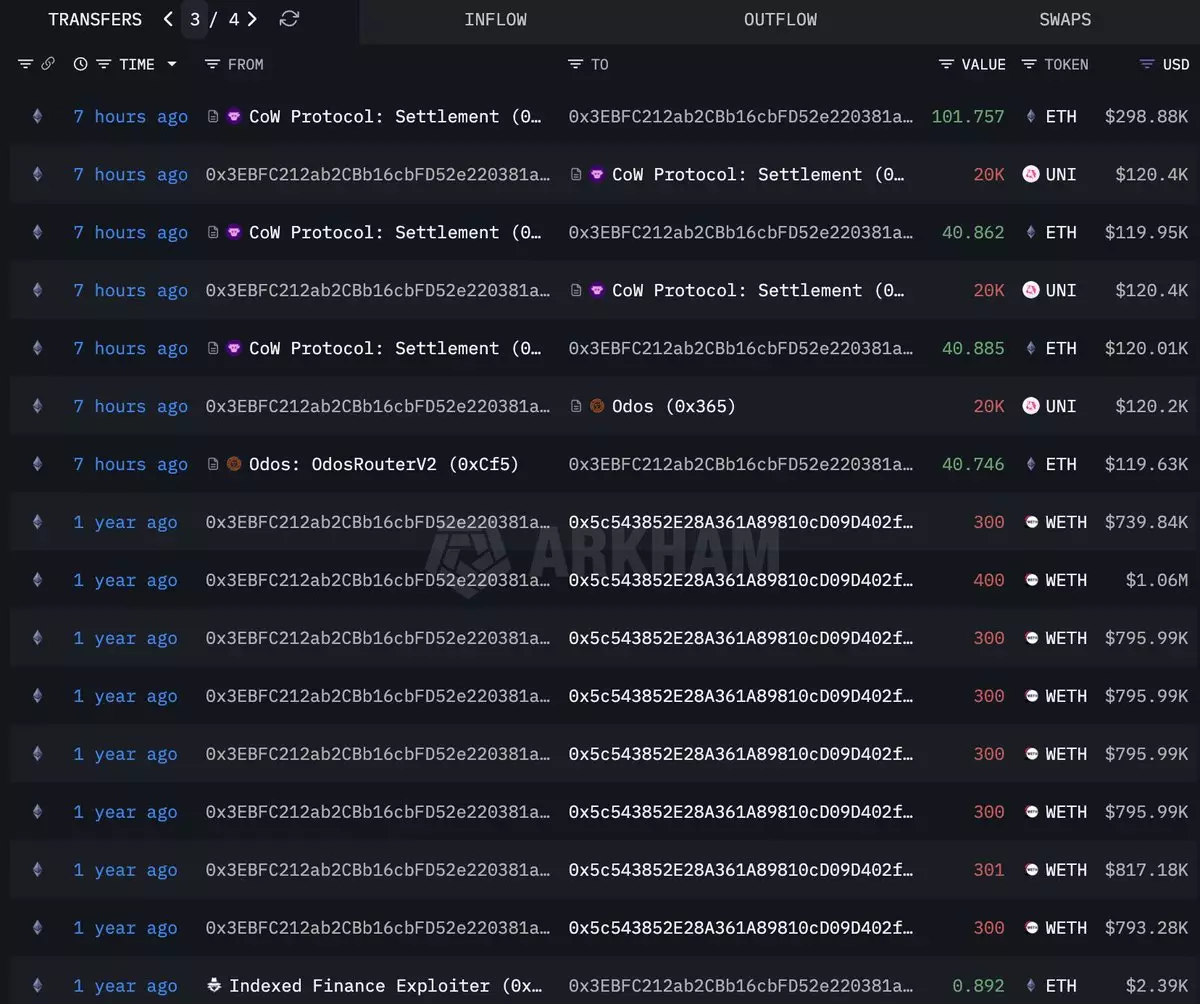Go to next transfers page arrow
This screenshot has width=1200, height=1004.
point(252,19)
